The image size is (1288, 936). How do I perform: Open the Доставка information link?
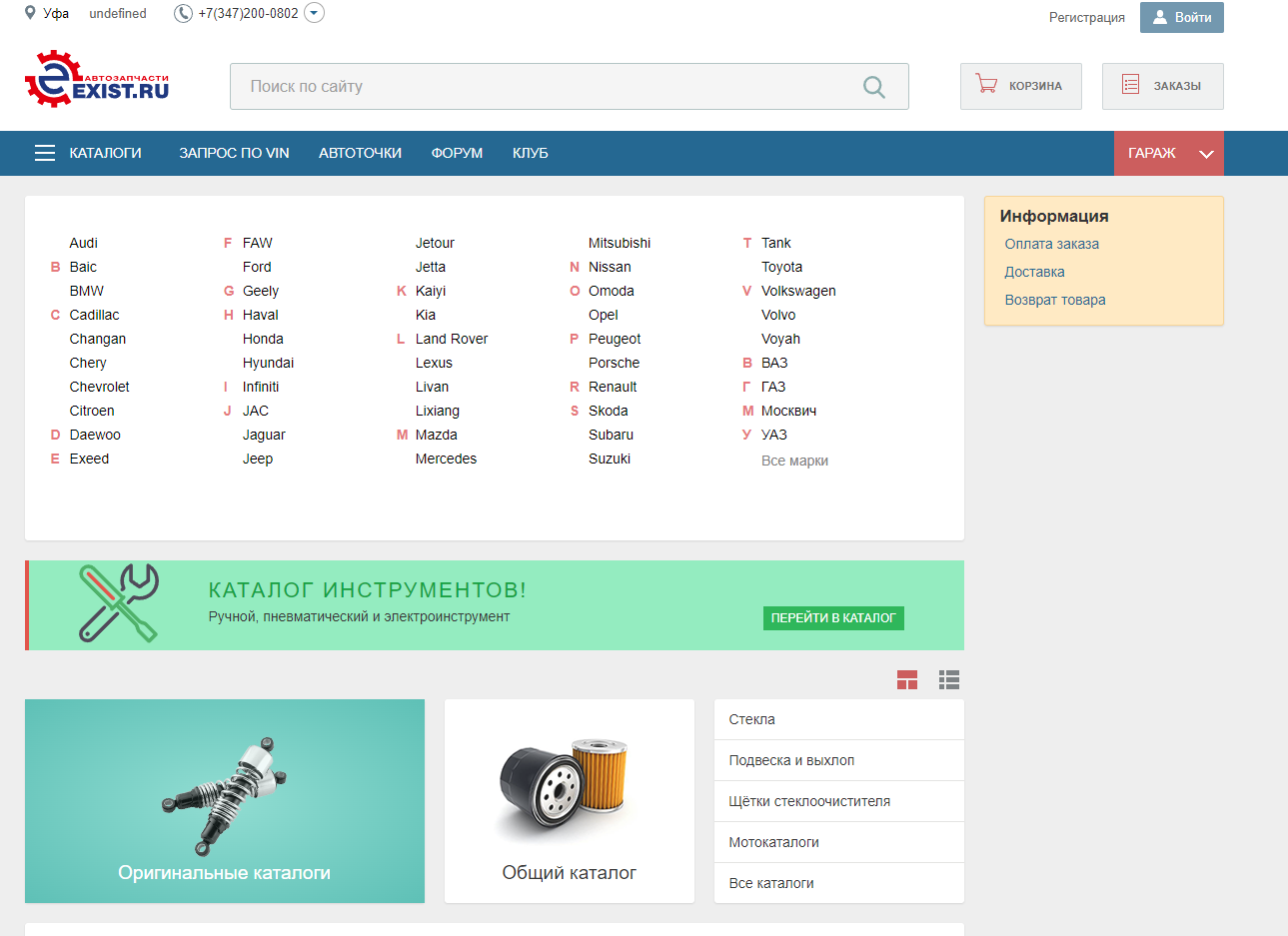(x=1035, y=272)
